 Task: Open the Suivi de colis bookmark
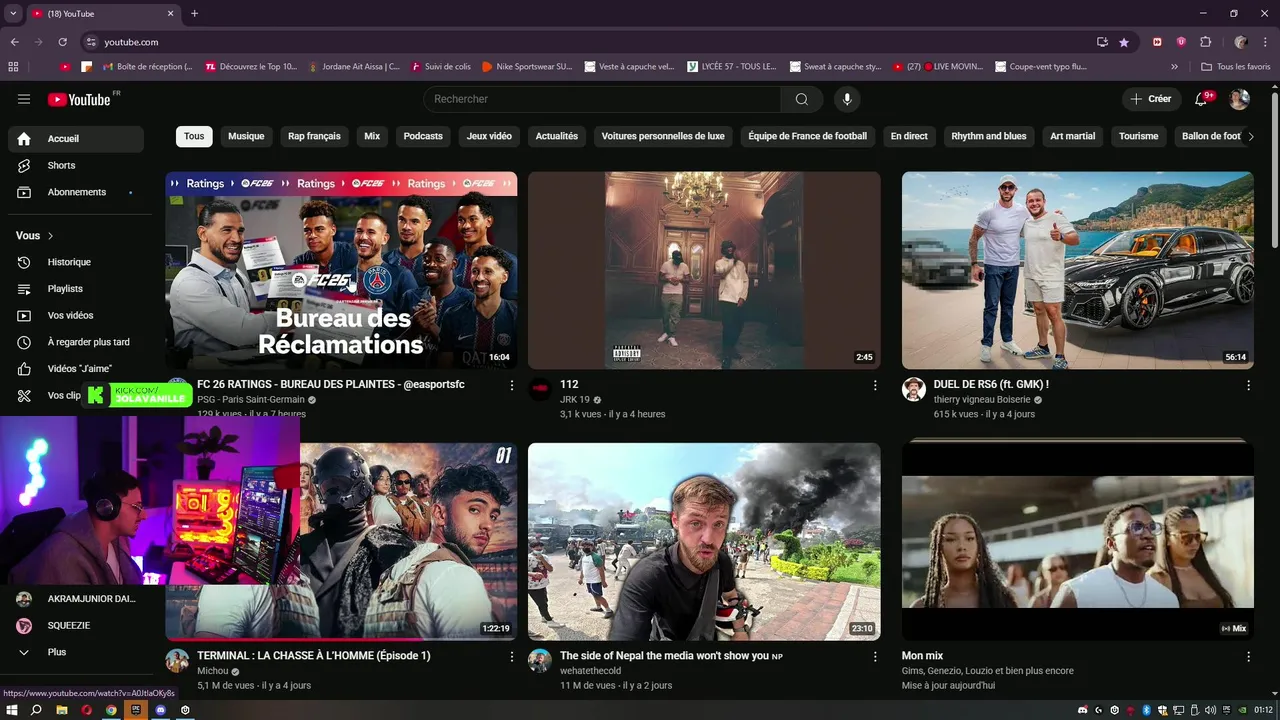coord(441,66)
